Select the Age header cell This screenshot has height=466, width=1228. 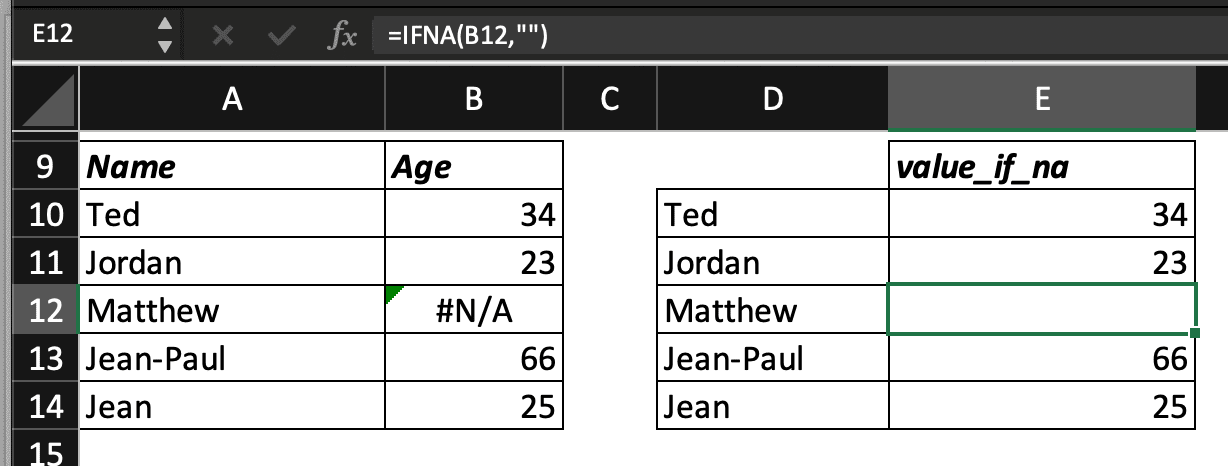click(x=474, y=166)
